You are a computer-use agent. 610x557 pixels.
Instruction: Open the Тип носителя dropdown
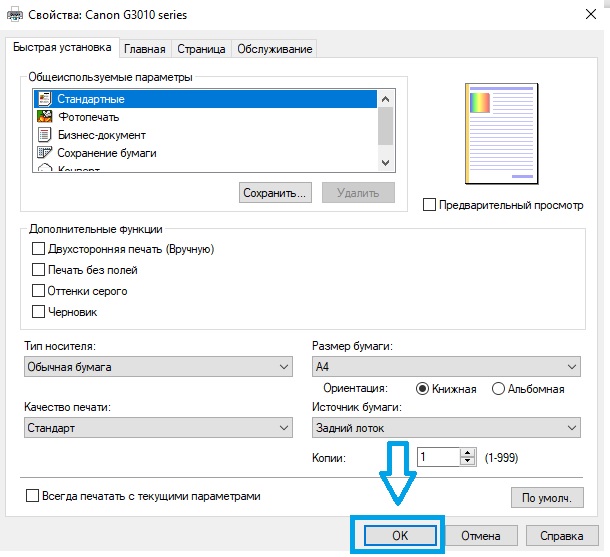[x=157, y=367]
